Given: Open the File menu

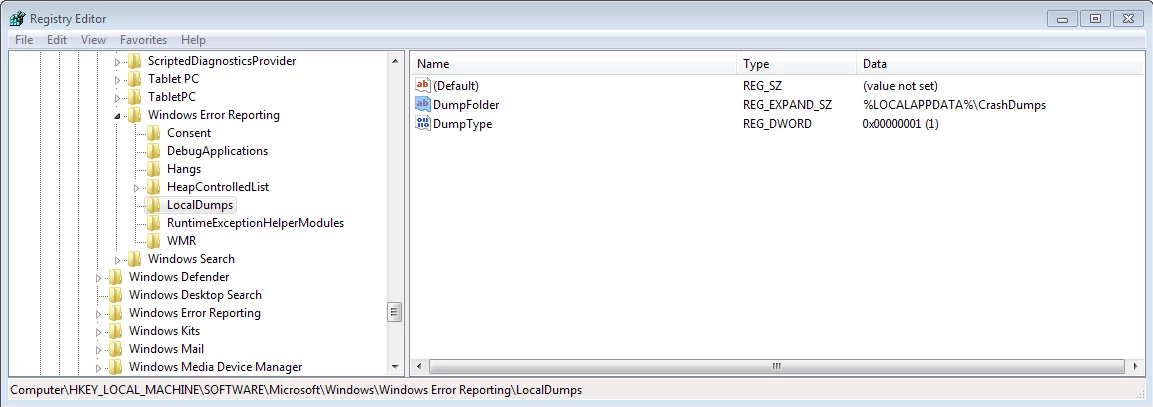Looking at the screenshot, I should (24, 40).
